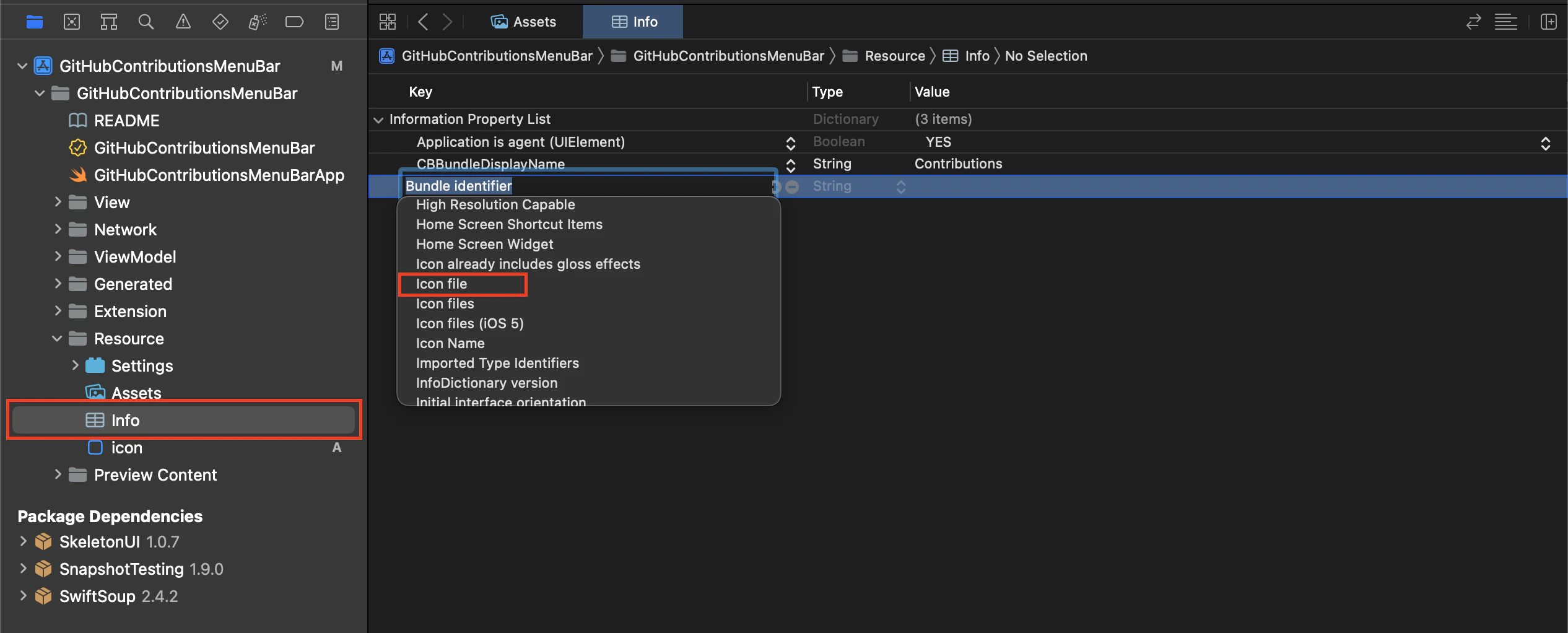Show the Report navigator
This screenshot has height=633, width=1568.
pos(332,22)
